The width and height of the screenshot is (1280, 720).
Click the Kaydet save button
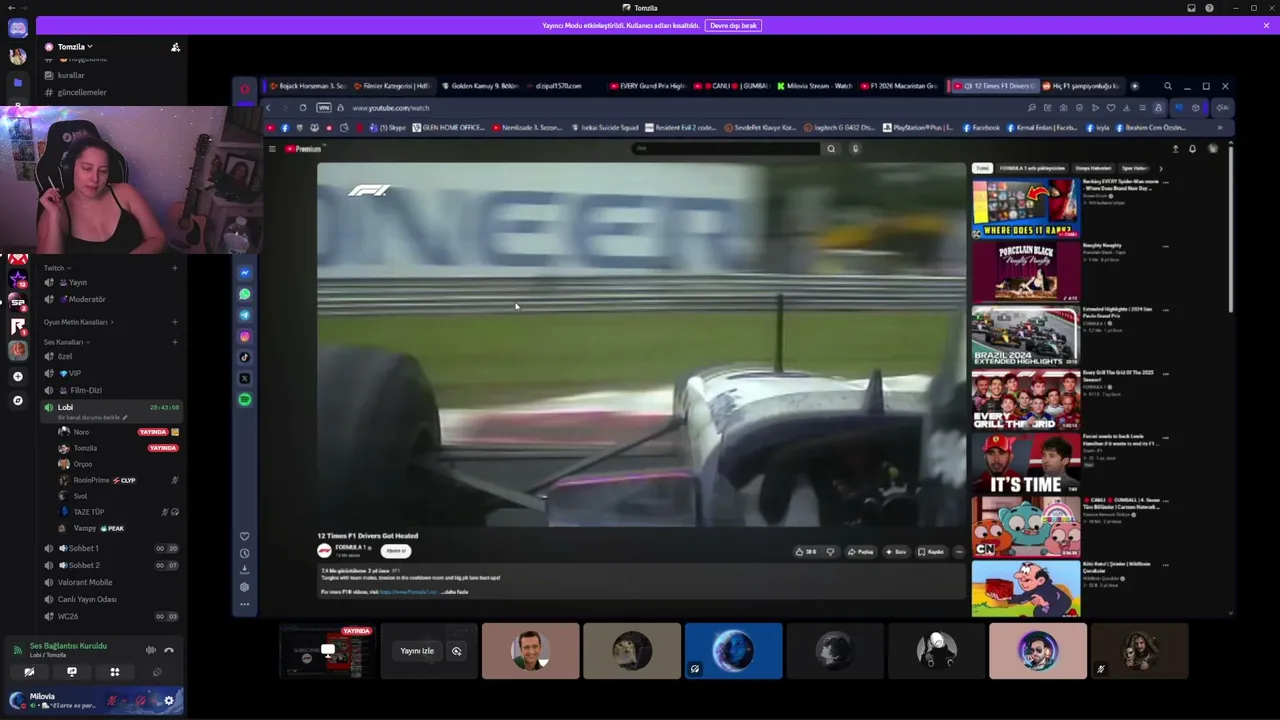pos(931,552)
